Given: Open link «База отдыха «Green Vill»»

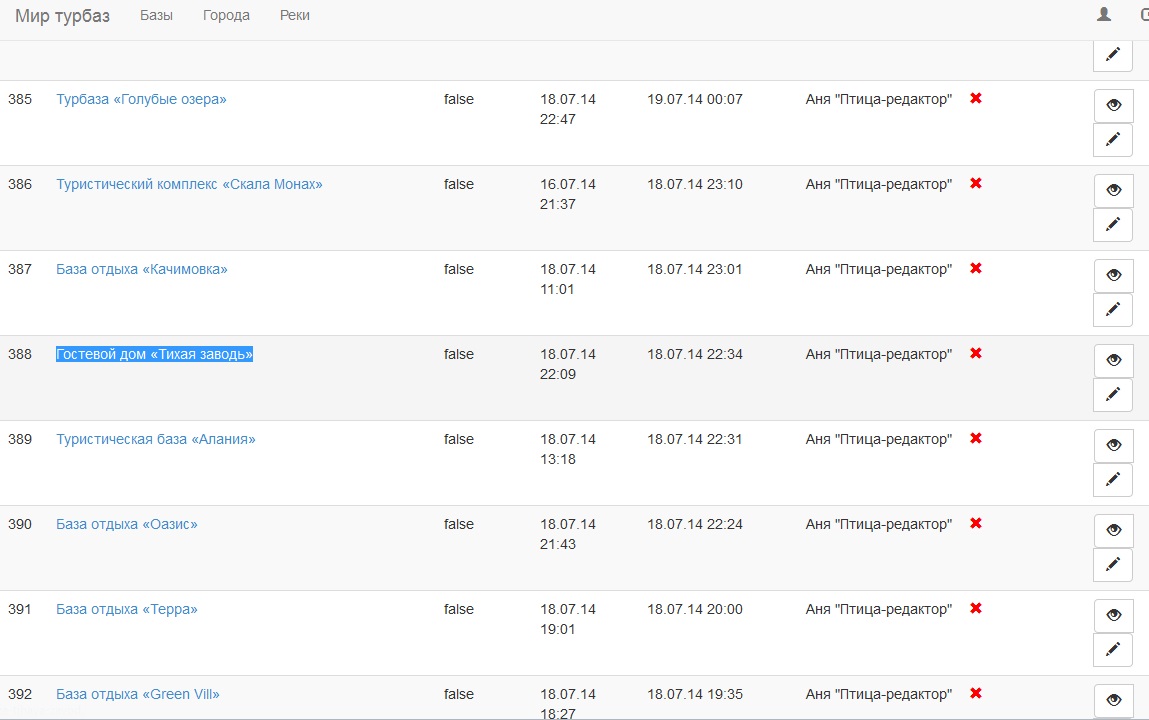Looking at the screenshot, I should [138, 694].
